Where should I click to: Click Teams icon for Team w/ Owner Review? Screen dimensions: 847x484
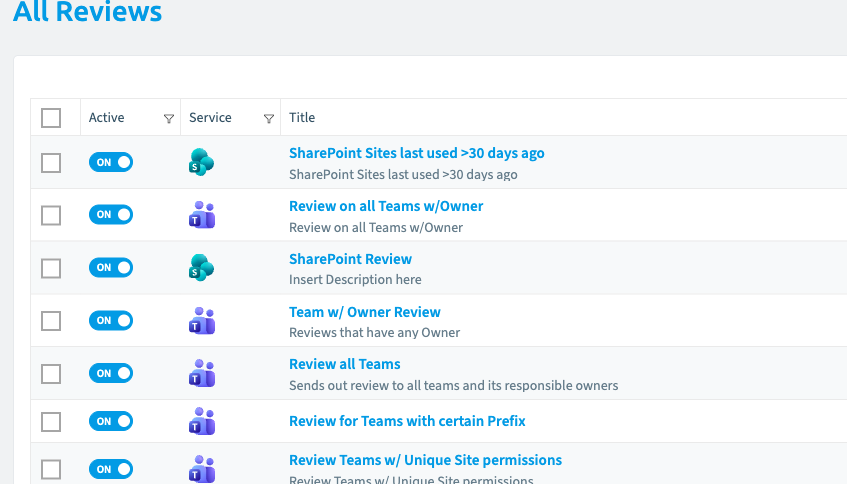[202, 320]
